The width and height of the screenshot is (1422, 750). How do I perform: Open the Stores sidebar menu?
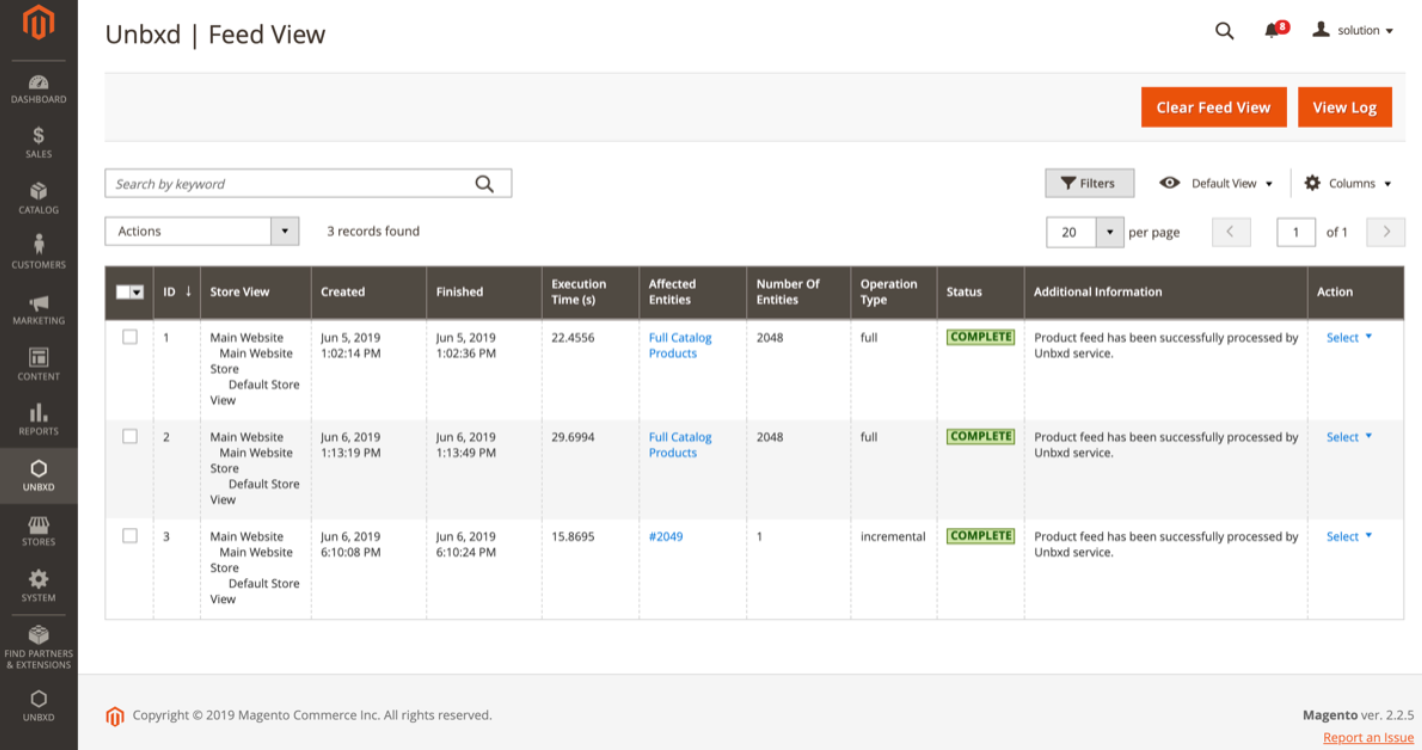tap(38, 531)
